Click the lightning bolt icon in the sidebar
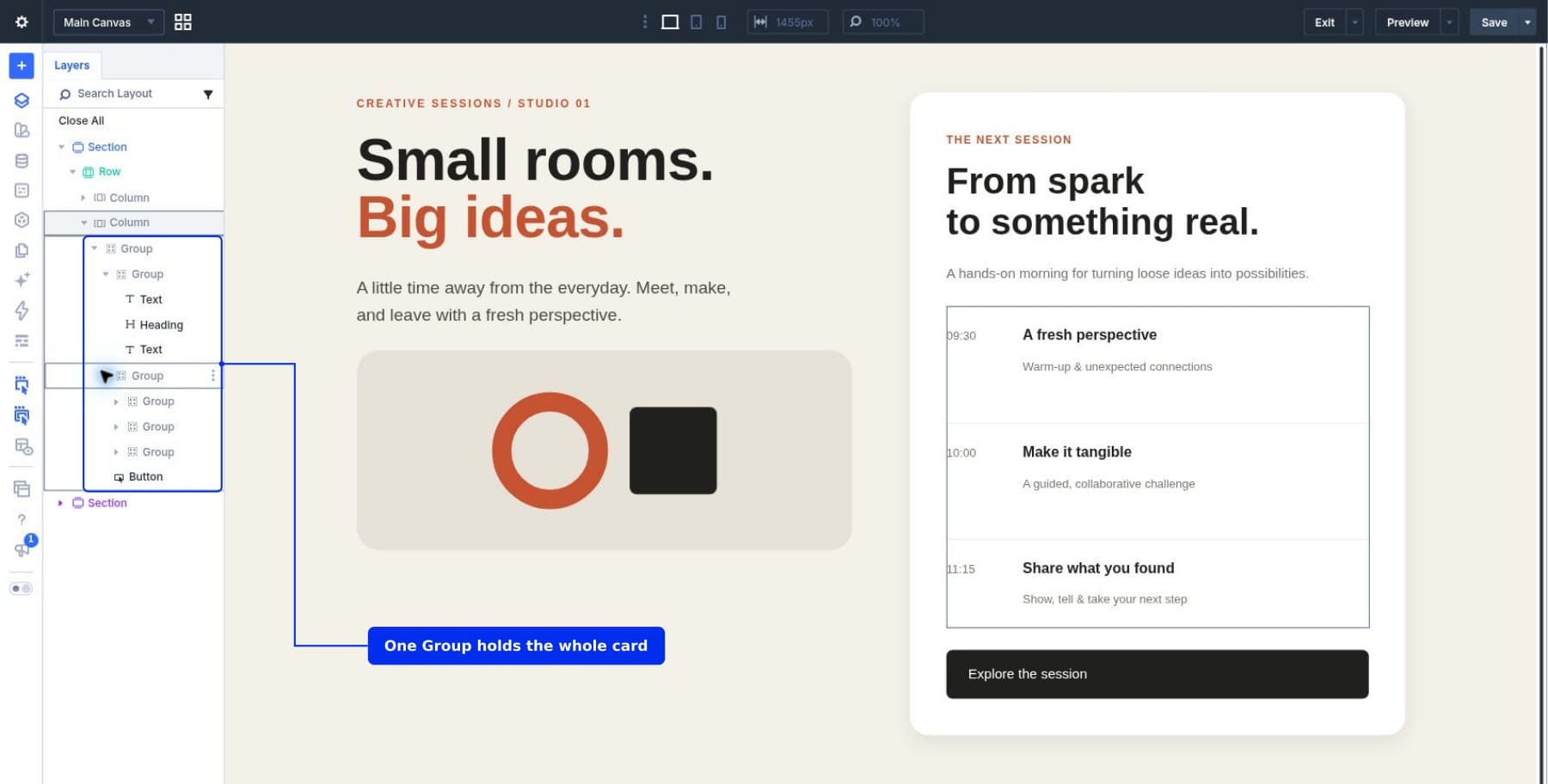The width and height of the screenshot is (1548, 784). point(21,309)
